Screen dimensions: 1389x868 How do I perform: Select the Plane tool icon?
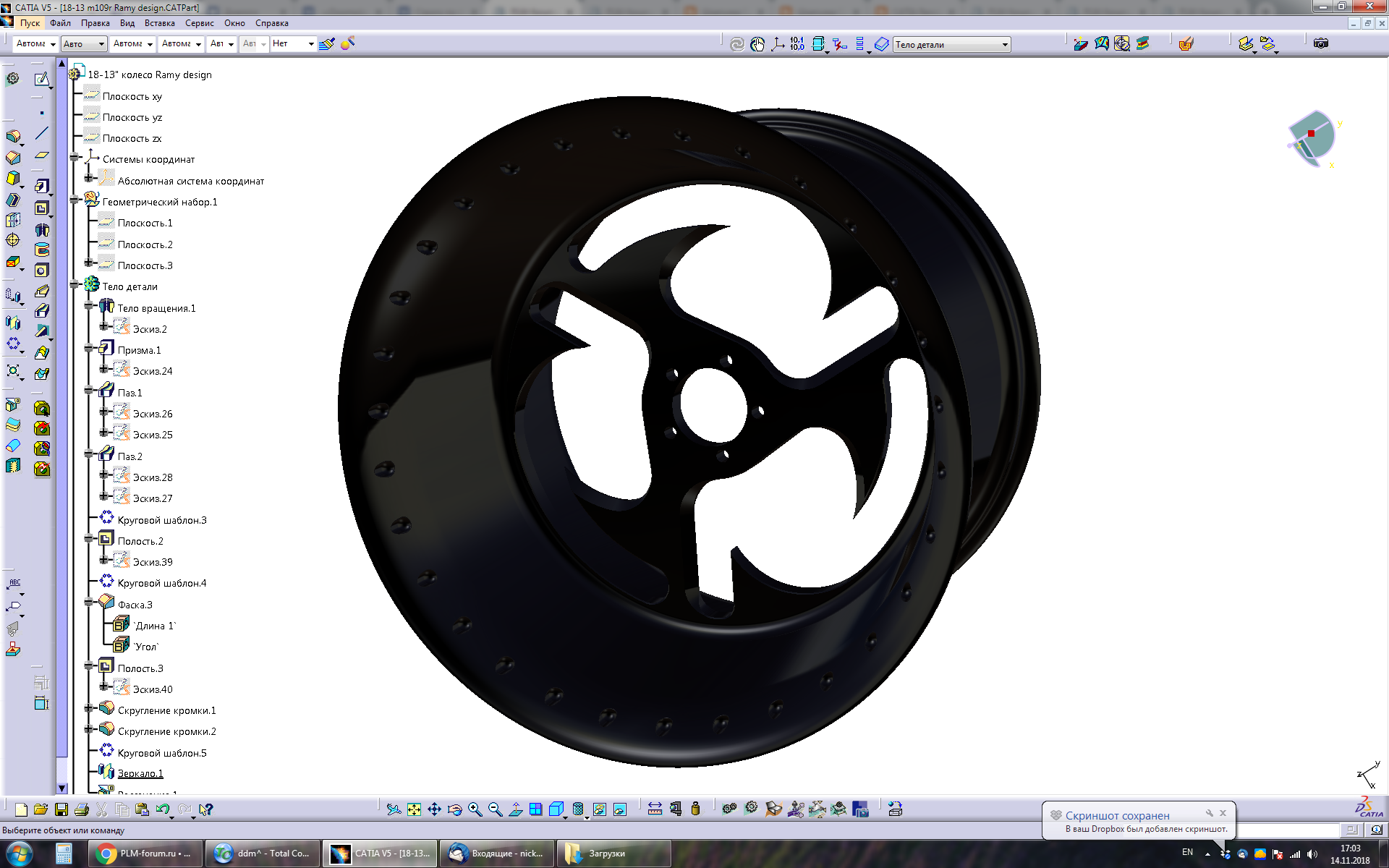coord(42,155)
